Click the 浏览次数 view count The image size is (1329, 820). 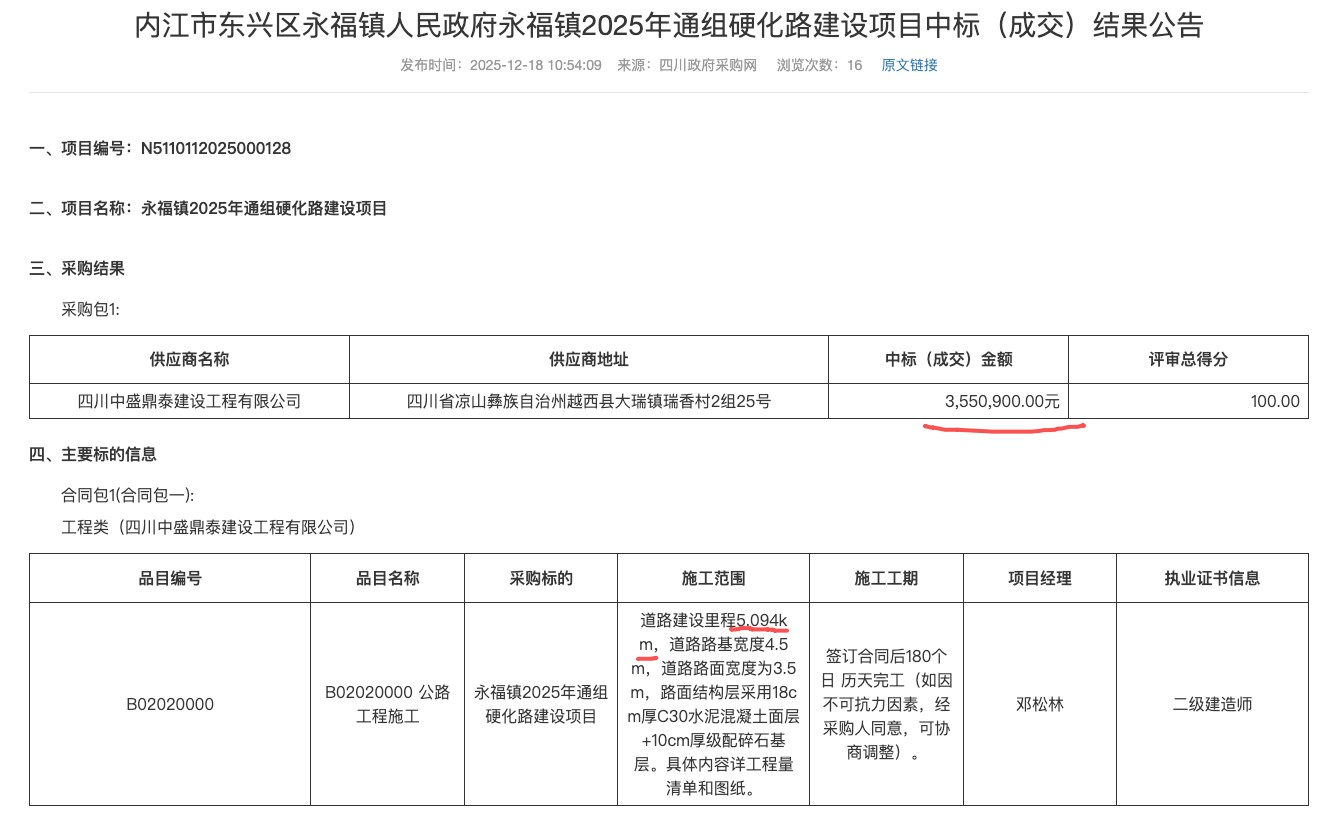coord(819,65)
